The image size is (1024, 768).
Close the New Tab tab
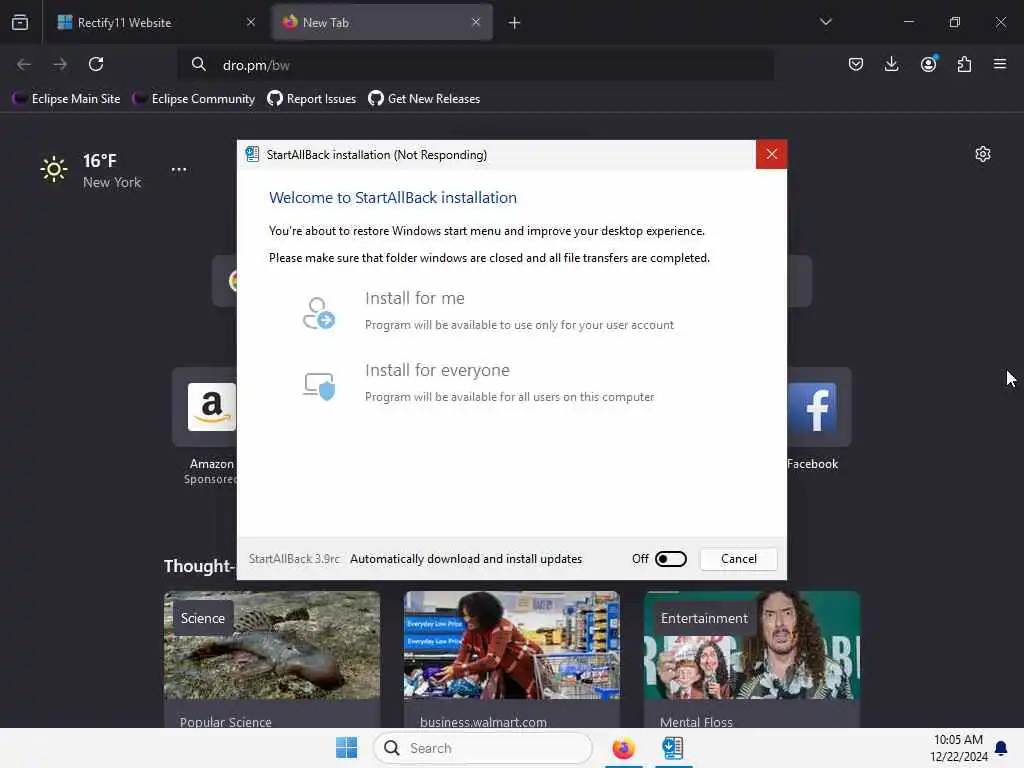tap(476, 22)
